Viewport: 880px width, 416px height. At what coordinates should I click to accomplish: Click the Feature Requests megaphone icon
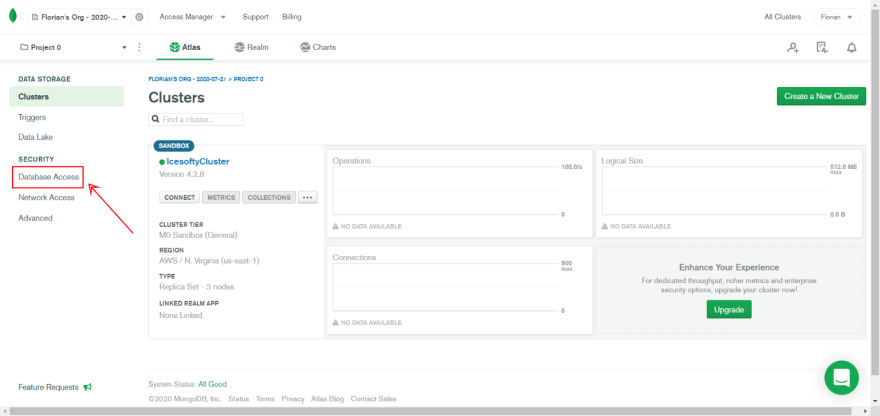coord(88,387)
